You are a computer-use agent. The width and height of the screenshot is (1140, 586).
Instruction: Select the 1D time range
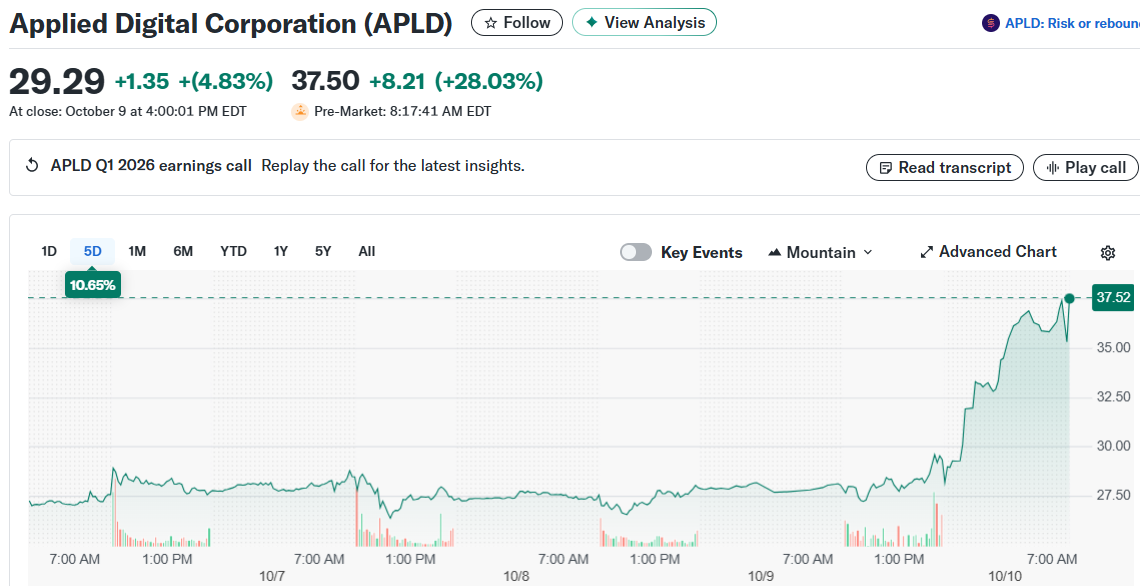[49, 251]
